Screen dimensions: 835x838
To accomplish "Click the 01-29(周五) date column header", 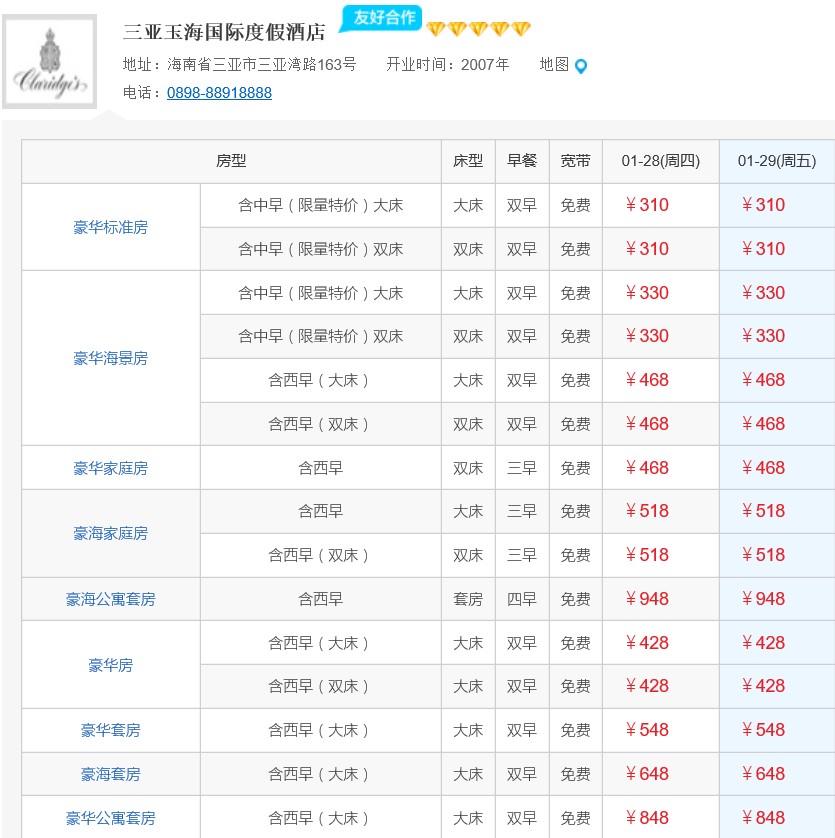I will coord(776,161).
